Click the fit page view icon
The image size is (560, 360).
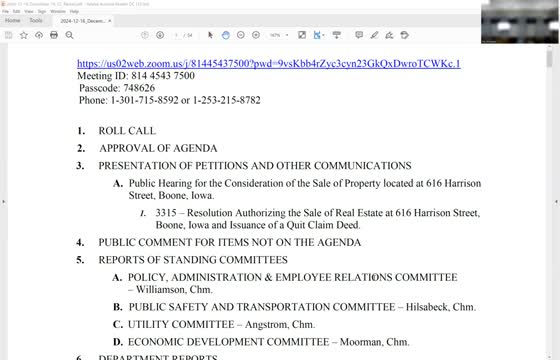coord(302,35)
